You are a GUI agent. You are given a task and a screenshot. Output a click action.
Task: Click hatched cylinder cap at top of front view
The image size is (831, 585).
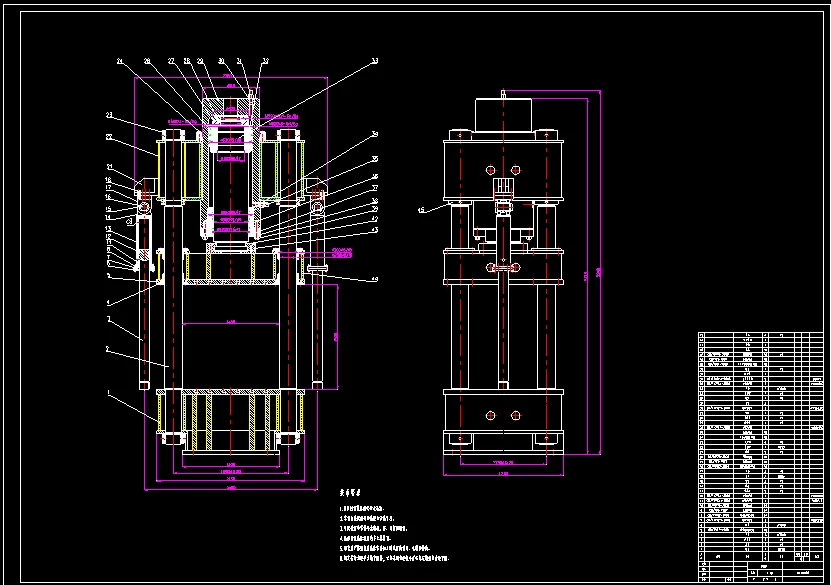[231, 105]
